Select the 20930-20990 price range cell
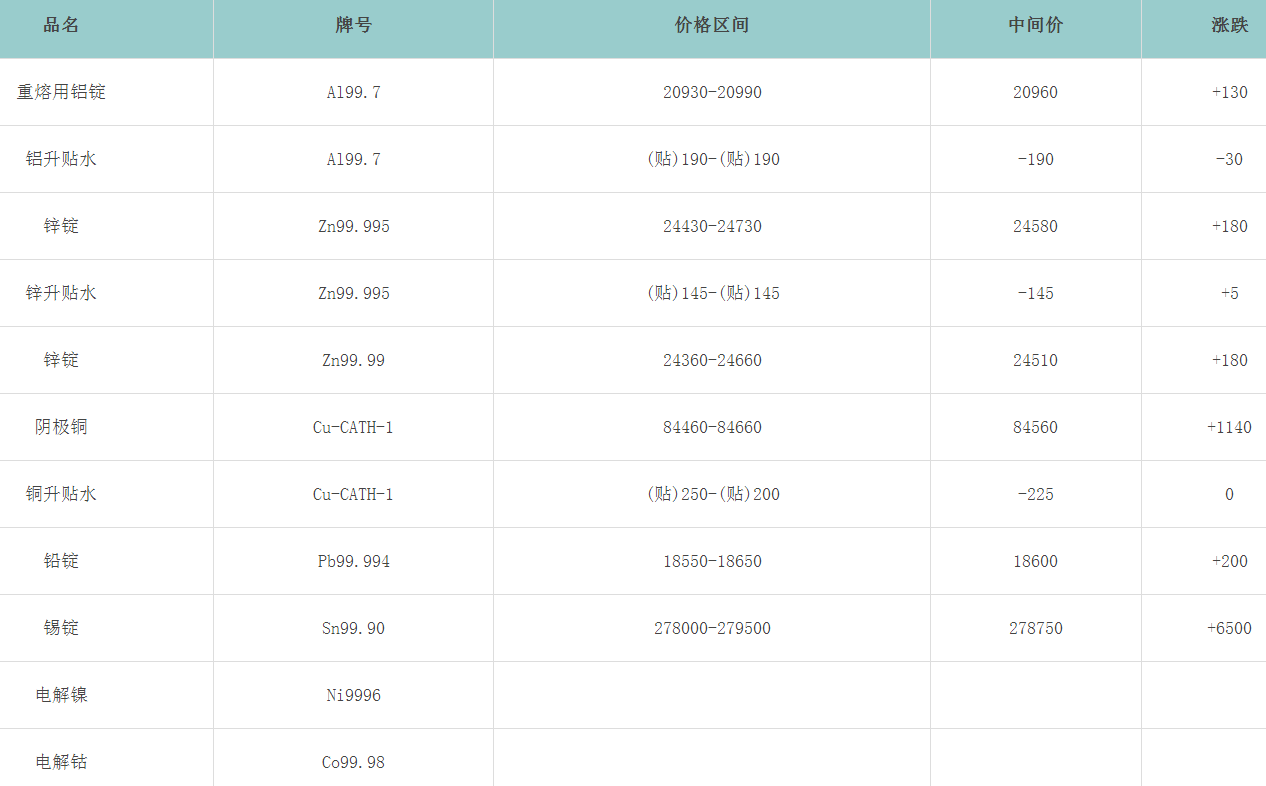 tap(712, 92)
